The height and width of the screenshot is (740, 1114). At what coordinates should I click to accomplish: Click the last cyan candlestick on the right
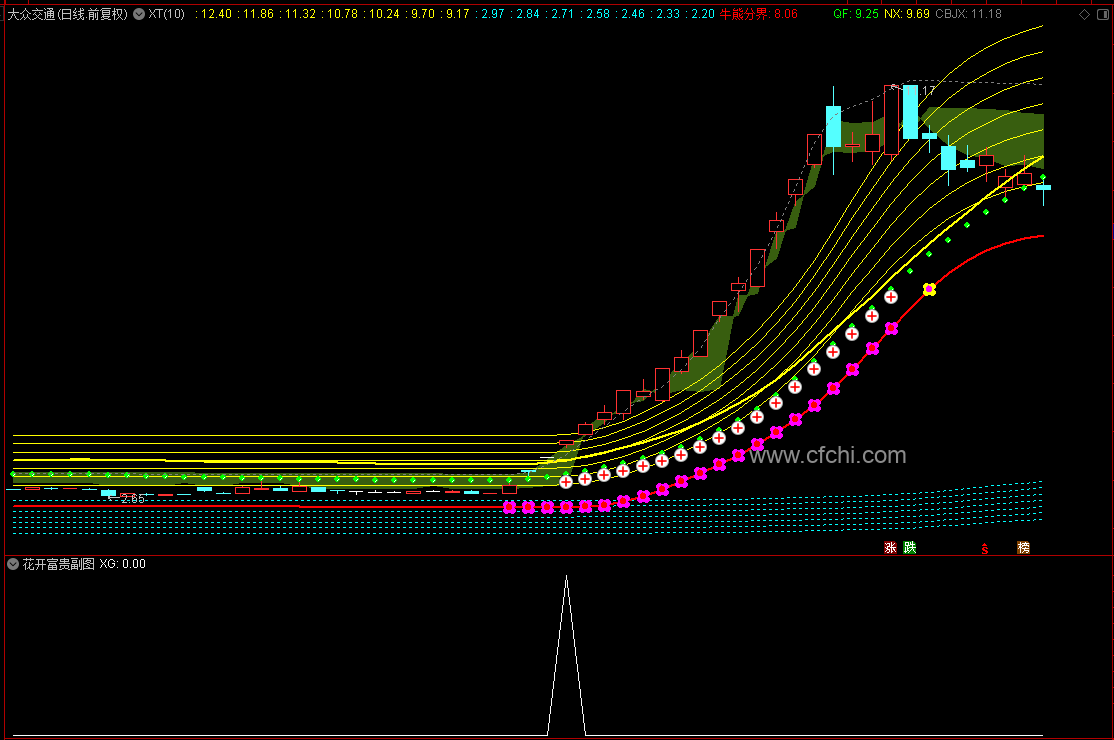[1044, 187]
